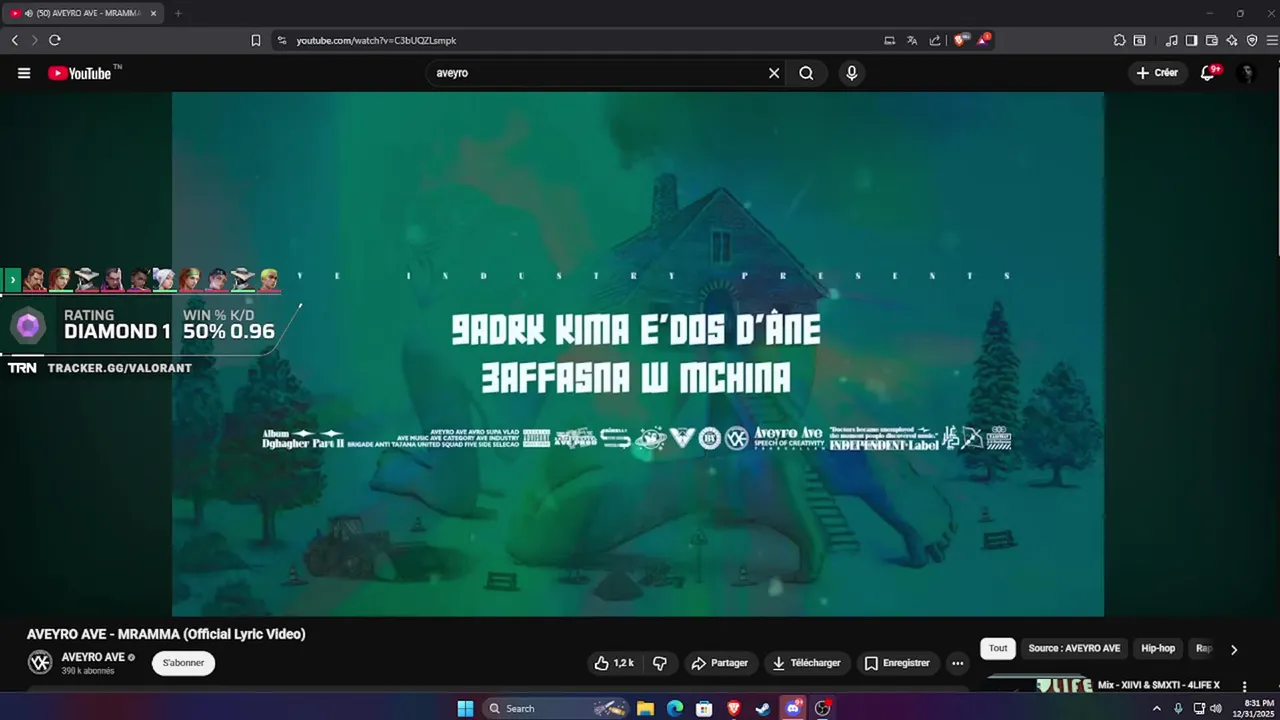Toggle the browser sidebar panel
This screenshot has height=720, width=1280.
(1191, 40)
